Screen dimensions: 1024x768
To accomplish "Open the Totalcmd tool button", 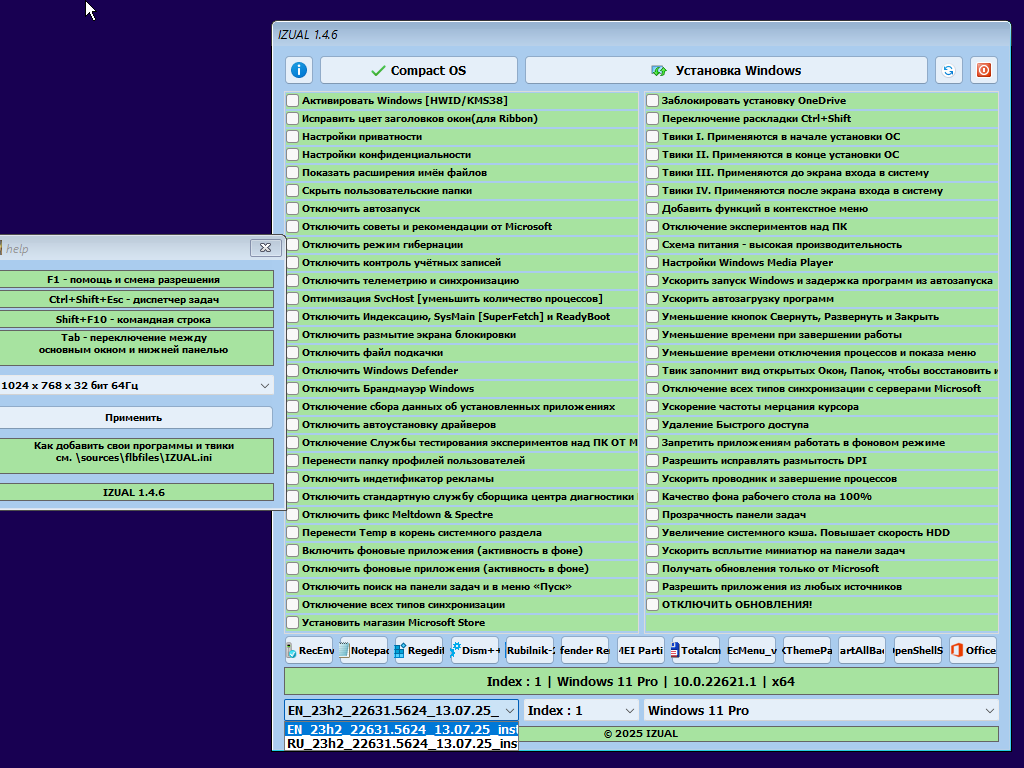I will (696, 650).
